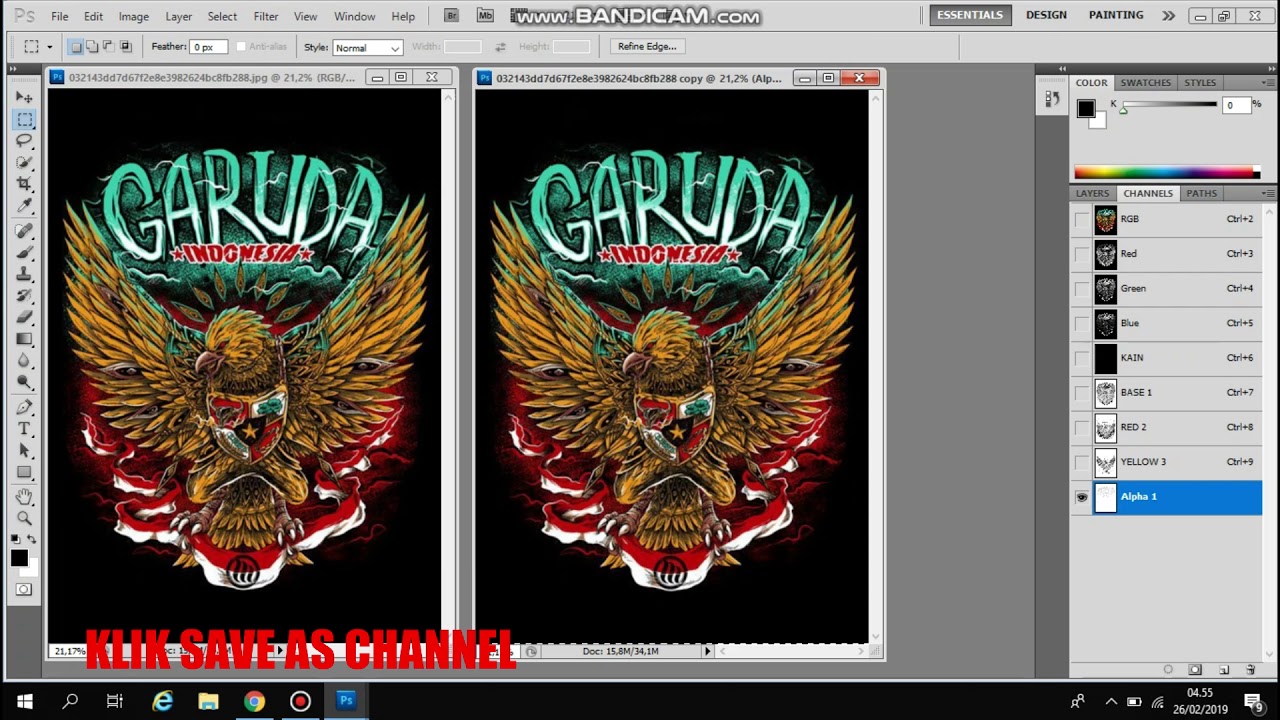Open the Image menu
Viewport: 1280px width, 720px height.
tap(133, 16)
